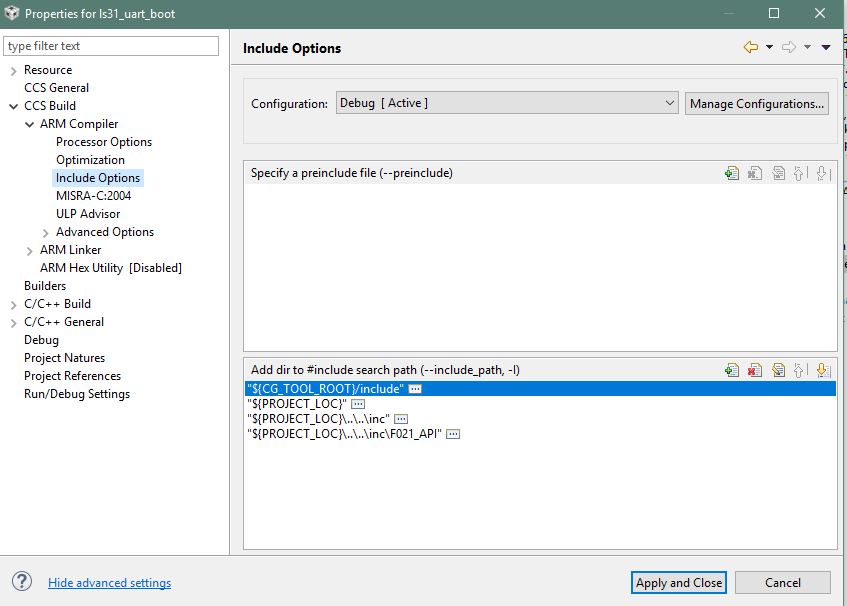
Task: Click Apply and Close
Action: pyautogui.click(x=678, y=582)
